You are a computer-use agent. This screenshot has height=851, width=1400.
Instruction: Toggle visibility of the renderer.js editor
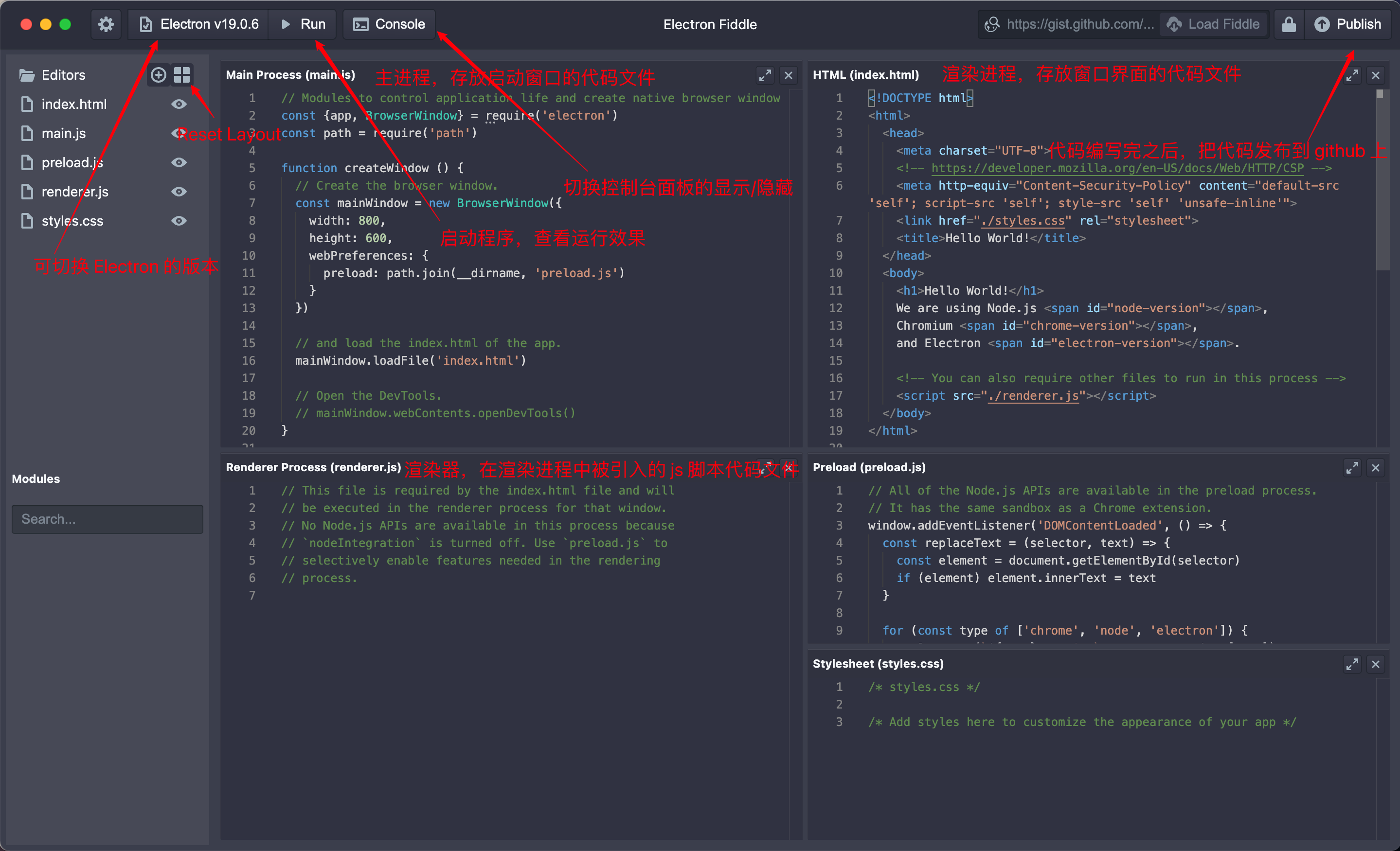click(179, 192)
